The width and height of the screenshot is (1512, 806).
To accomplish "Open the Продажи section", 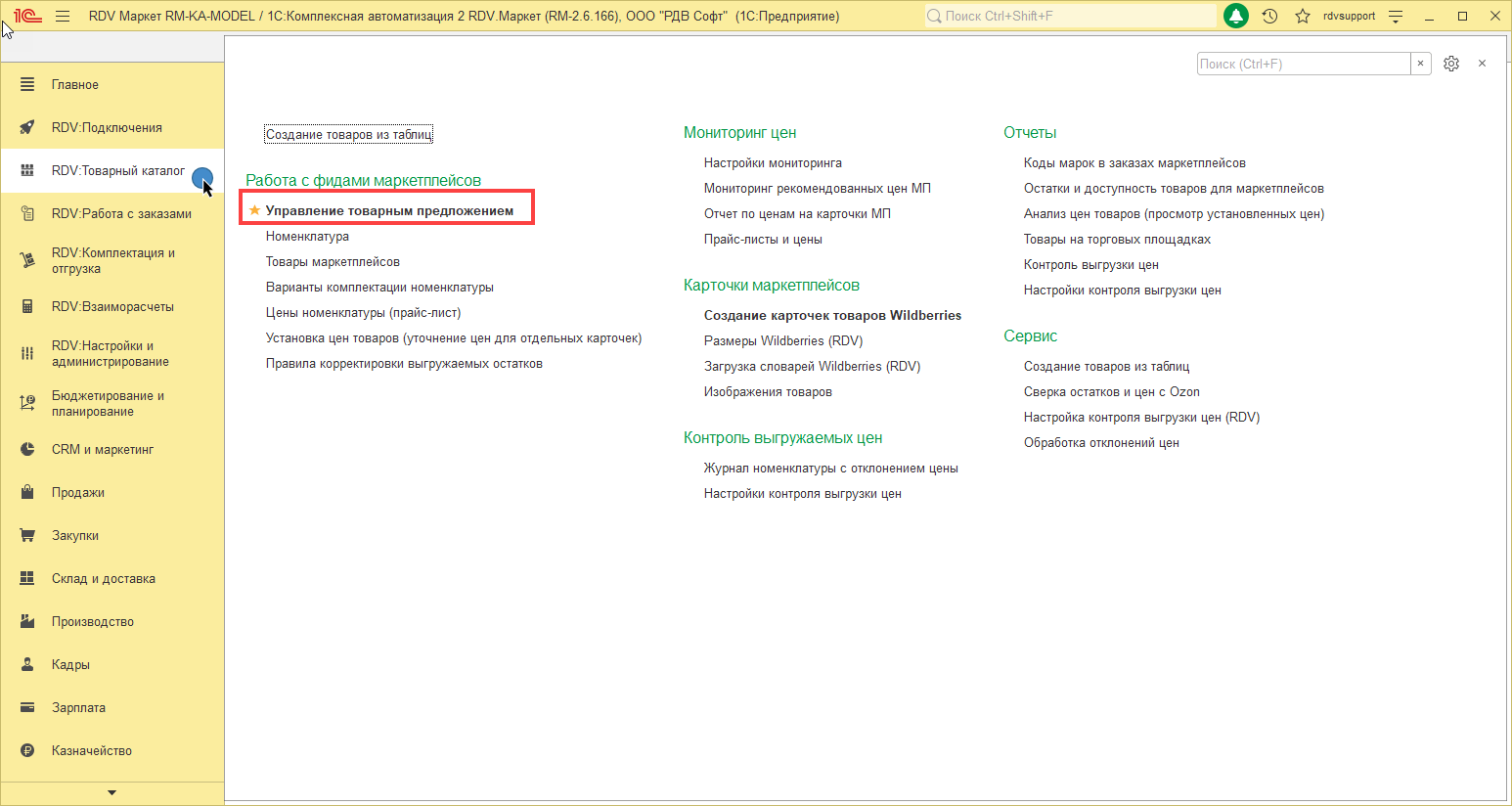I will 112,493.
